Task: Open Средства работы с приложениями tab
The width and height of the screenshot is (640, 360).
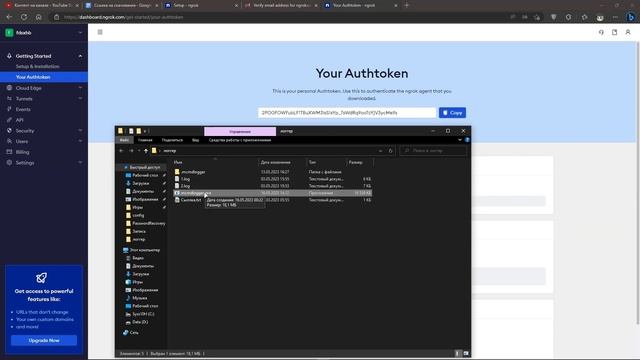Action: [x=240, y=140]
